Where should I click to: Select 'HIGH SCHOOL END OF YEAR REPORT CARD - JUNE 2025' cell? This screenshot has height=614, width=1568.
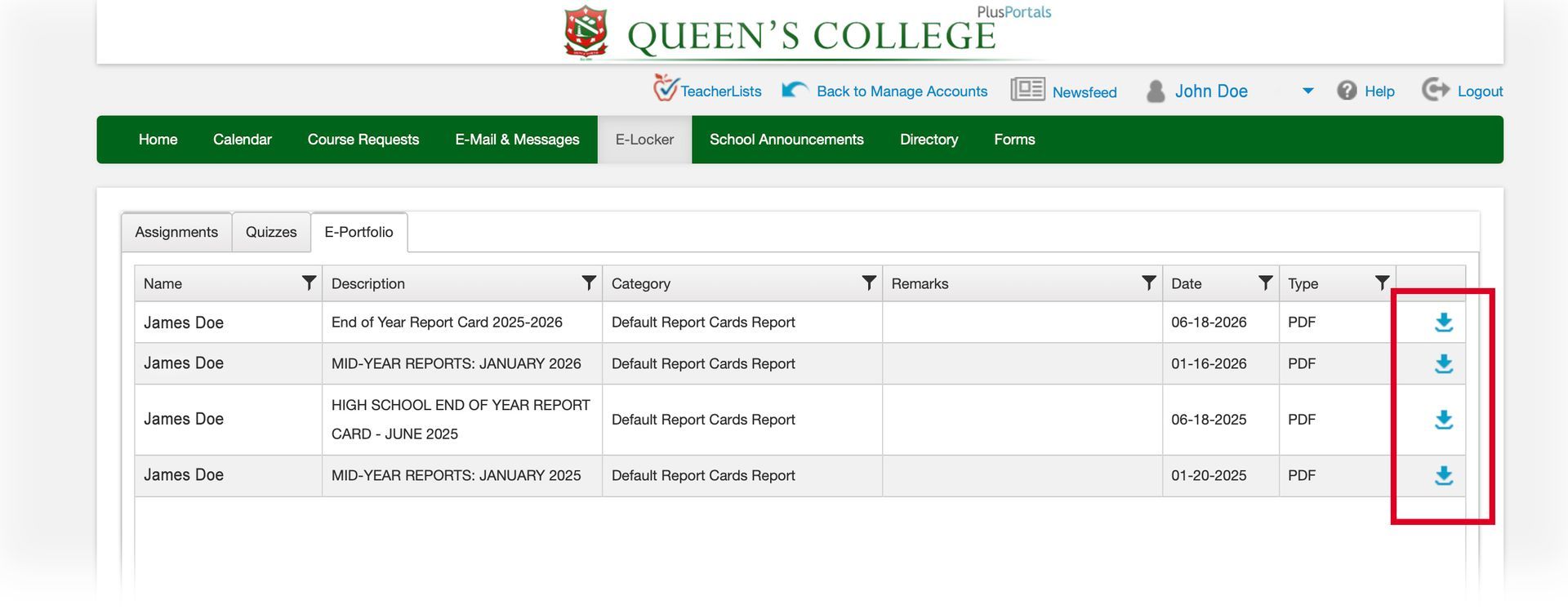point(462,420)
